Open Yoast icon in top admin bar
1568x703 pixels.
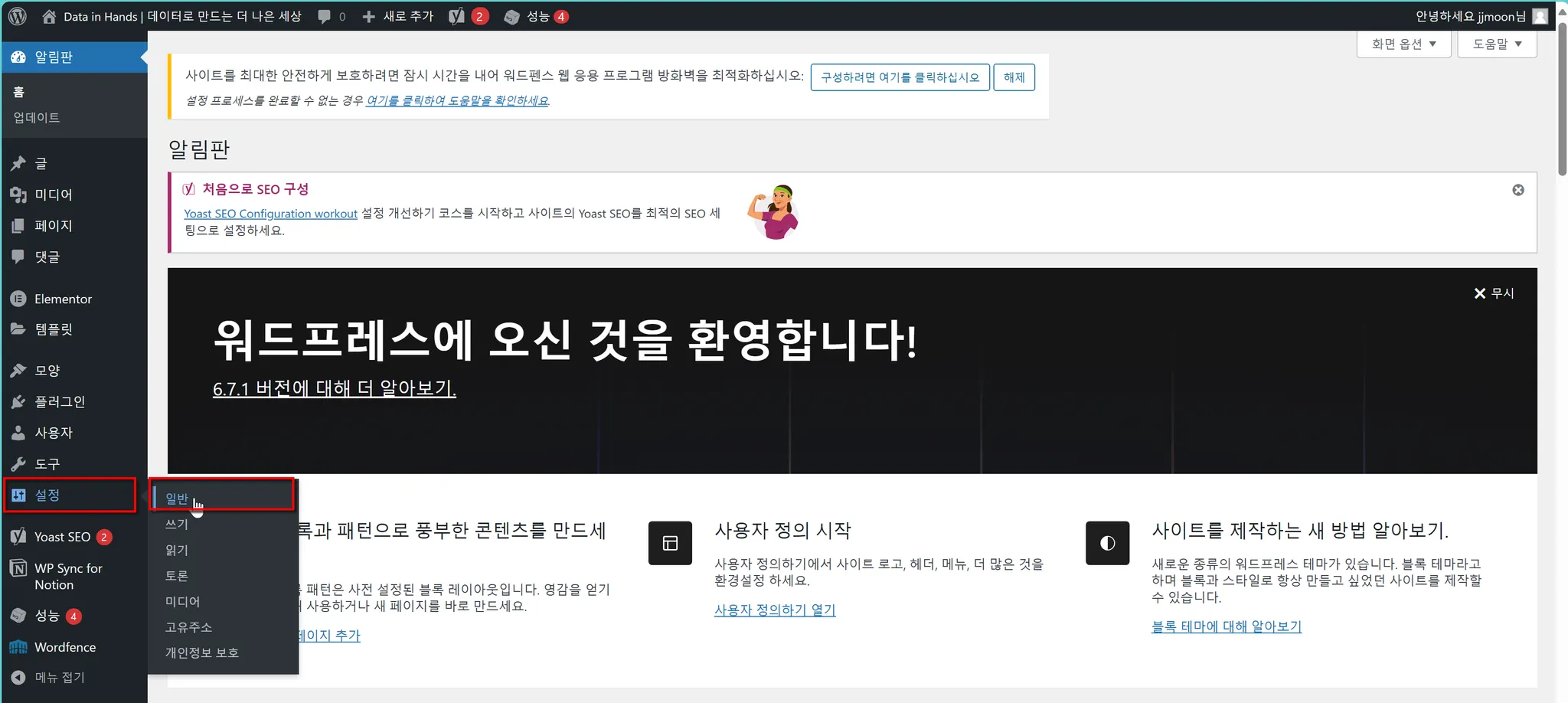(456, 16)
